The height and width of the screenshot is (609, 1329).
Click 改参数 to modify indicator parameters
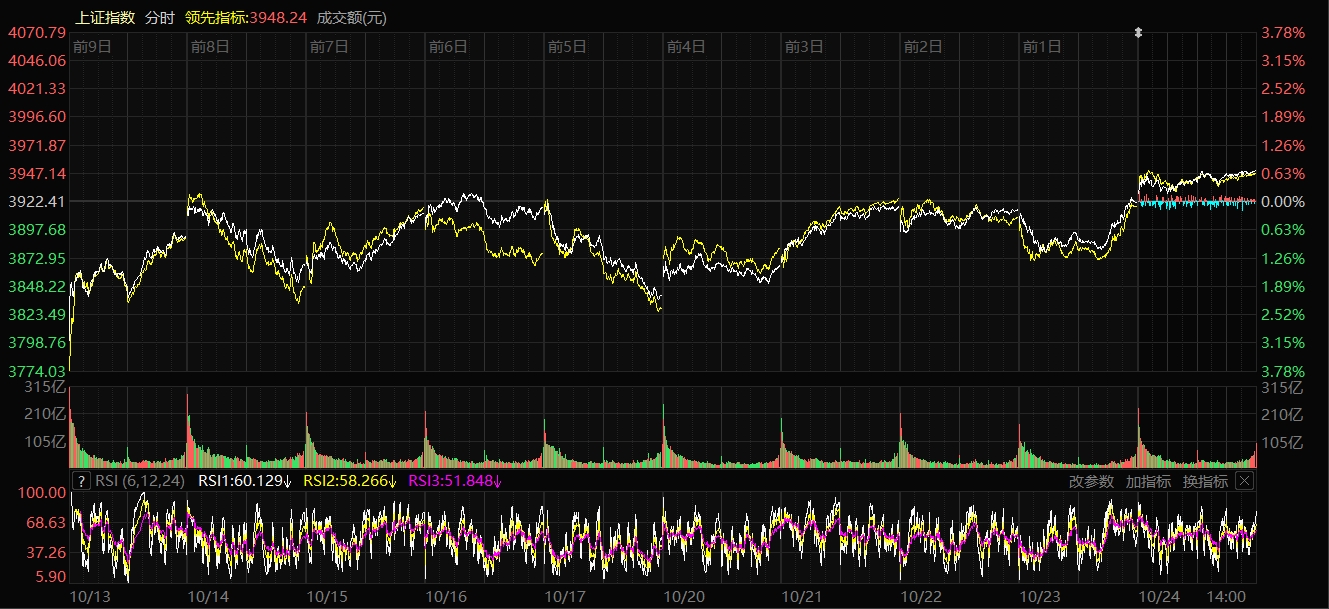tap(1091, 481)
